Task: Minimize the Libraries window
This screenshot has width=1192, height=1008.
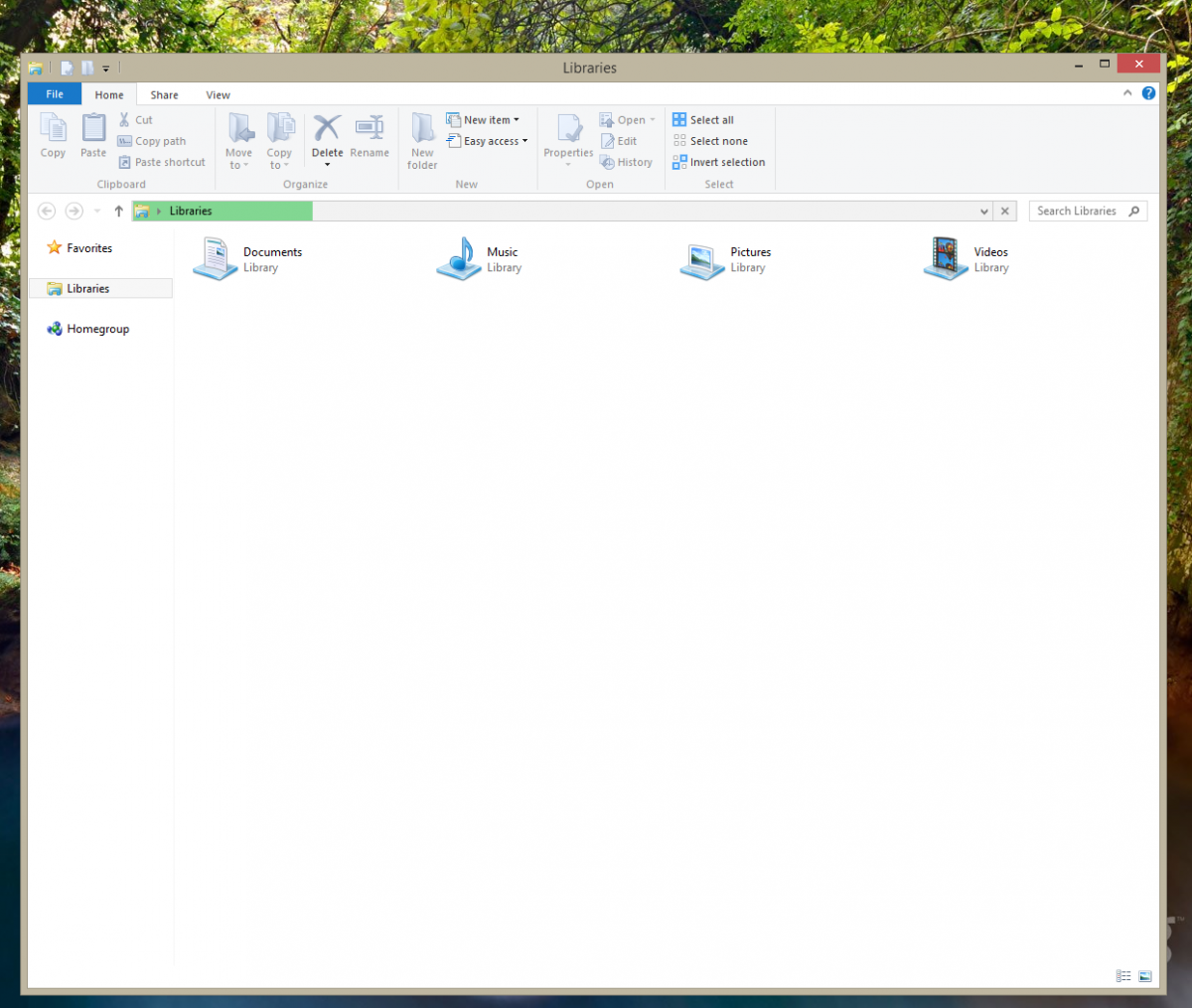Action: click(x=1079, y=66)
